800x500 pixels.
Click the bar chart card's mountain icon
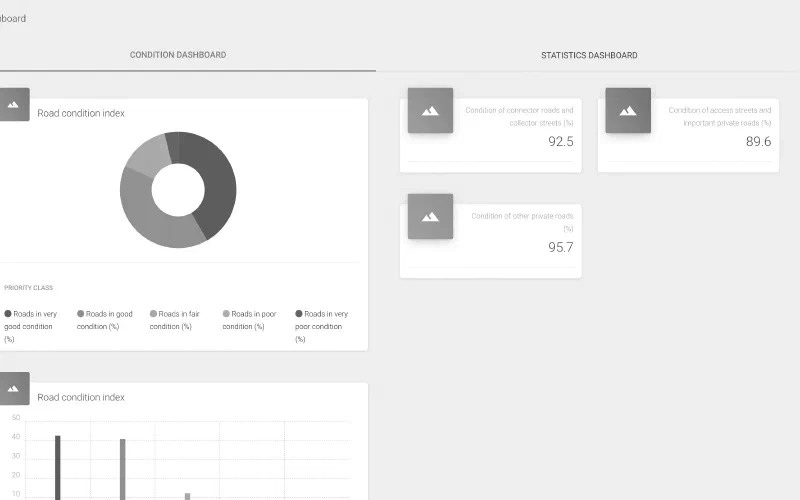pos(14,389)
